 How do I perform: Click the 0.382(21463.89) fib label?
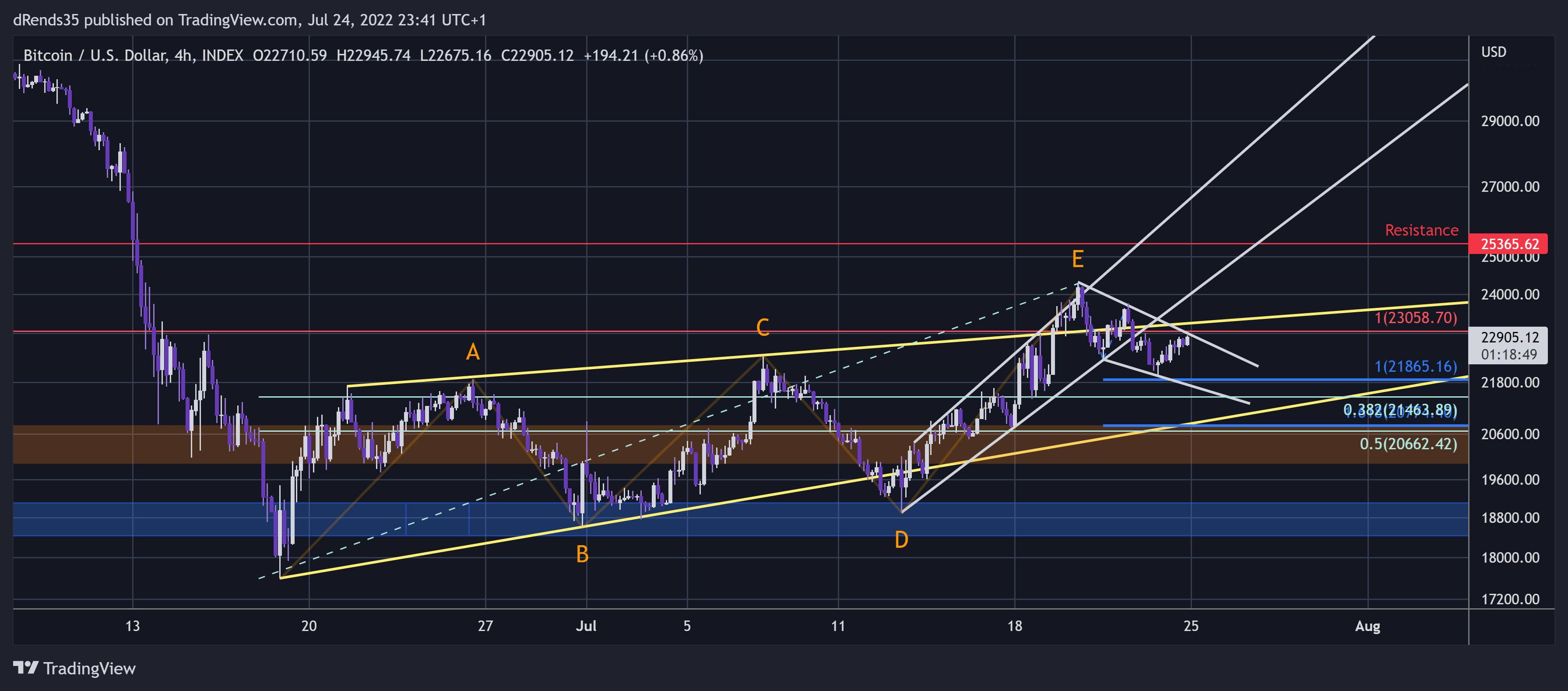1400,410
